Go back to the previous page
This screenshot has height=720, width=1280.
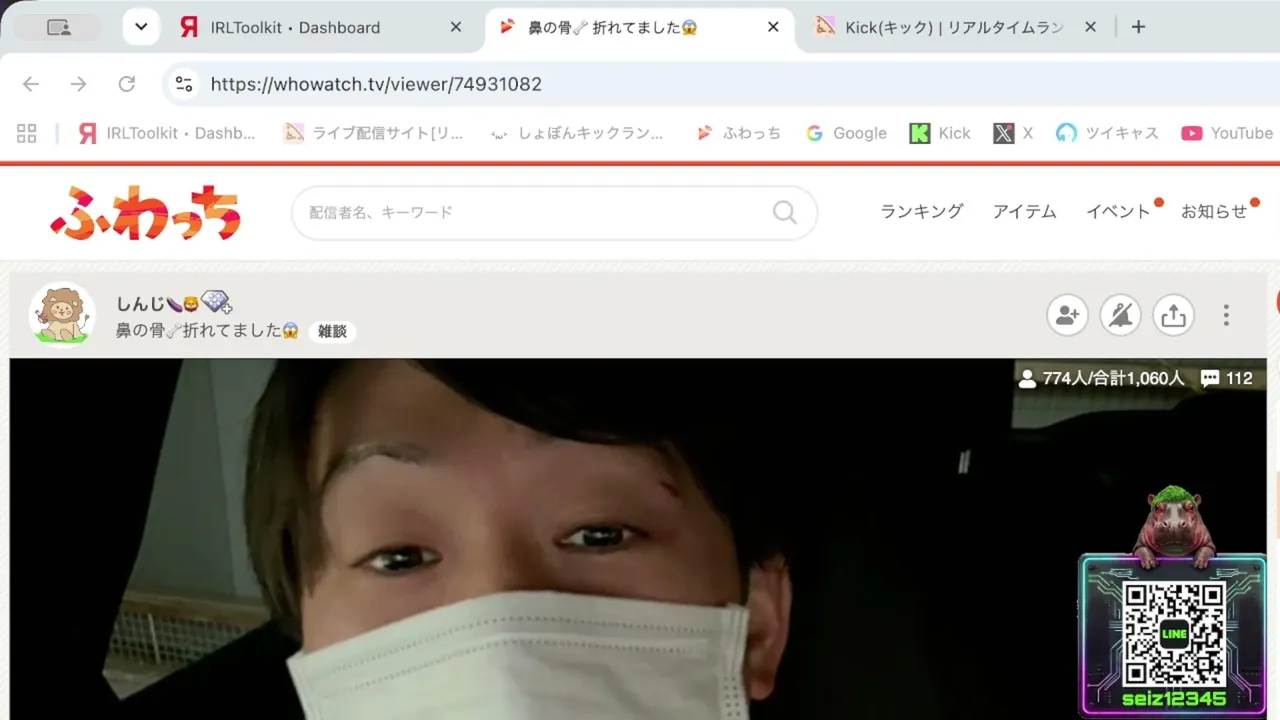[31, 84]
